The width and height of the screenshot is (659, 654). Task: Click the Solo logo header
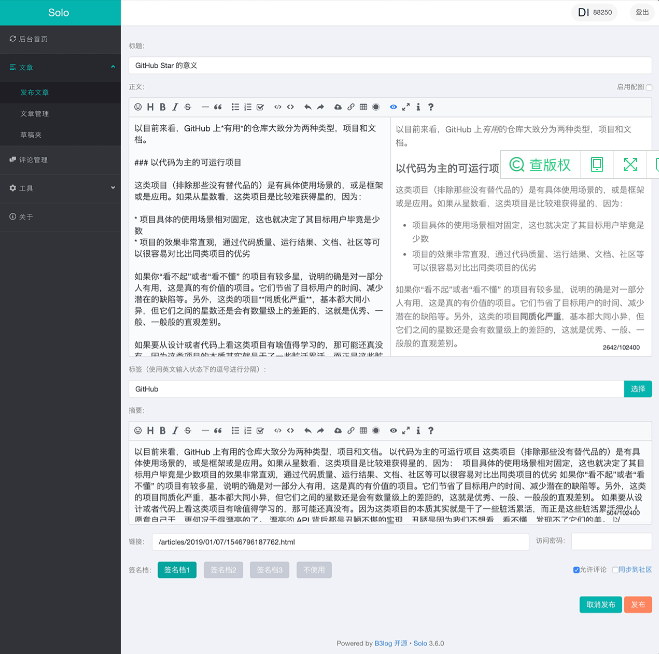tap(59, 13)
